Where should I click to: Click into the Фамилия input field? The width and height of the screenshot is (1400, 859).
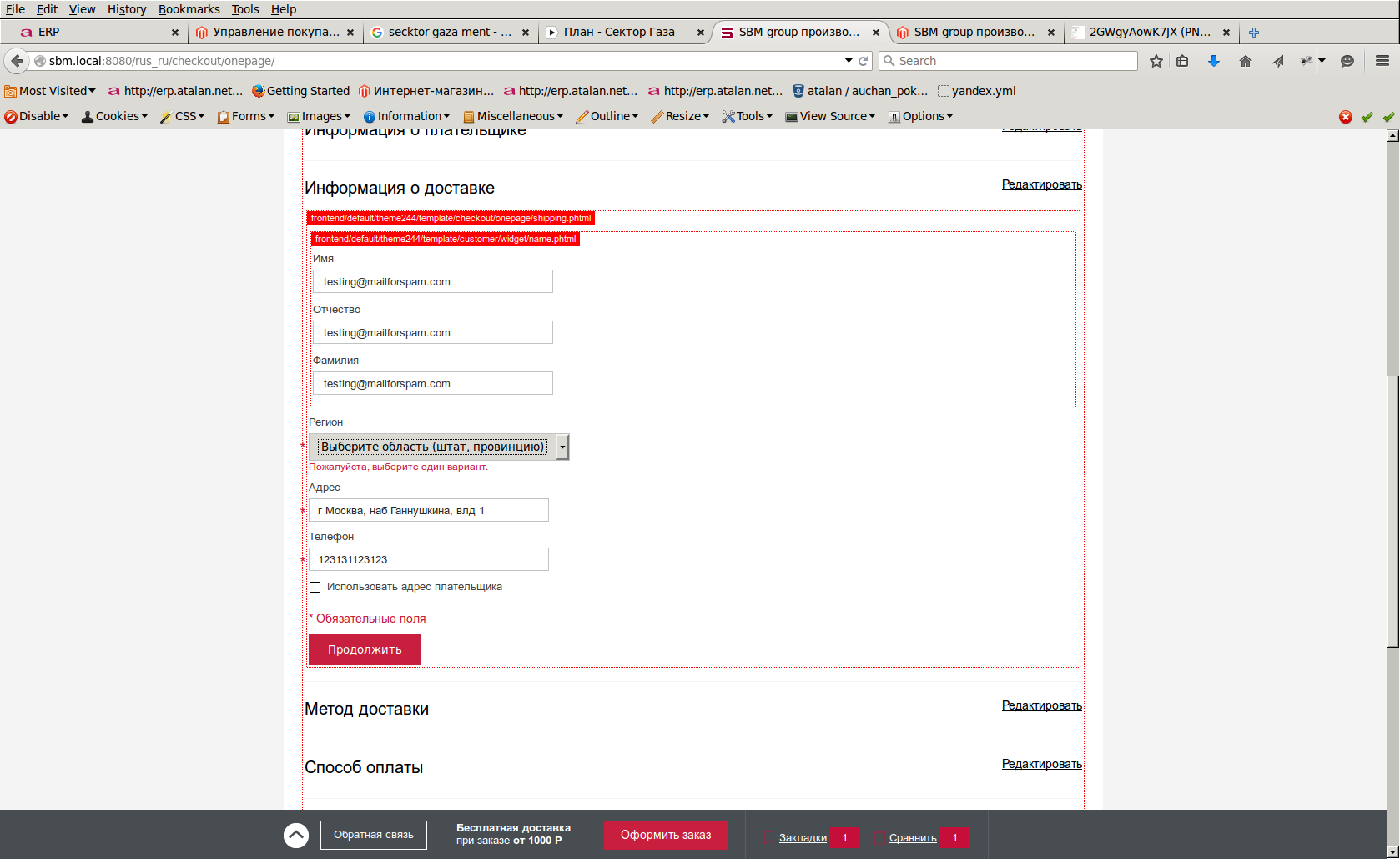[x=433, y=383]
